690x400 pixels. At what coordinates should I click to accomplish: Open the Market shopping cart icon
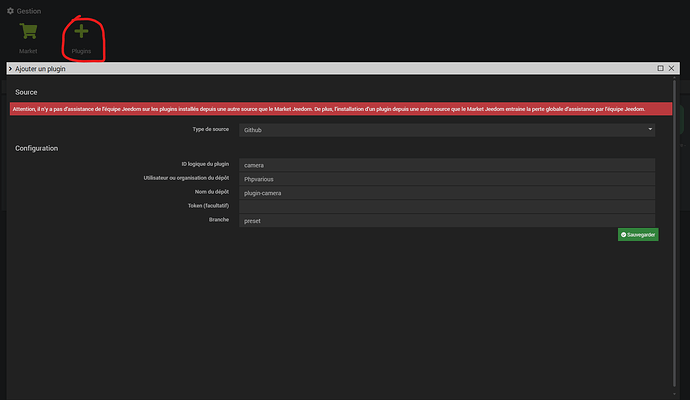pos(29,31)
